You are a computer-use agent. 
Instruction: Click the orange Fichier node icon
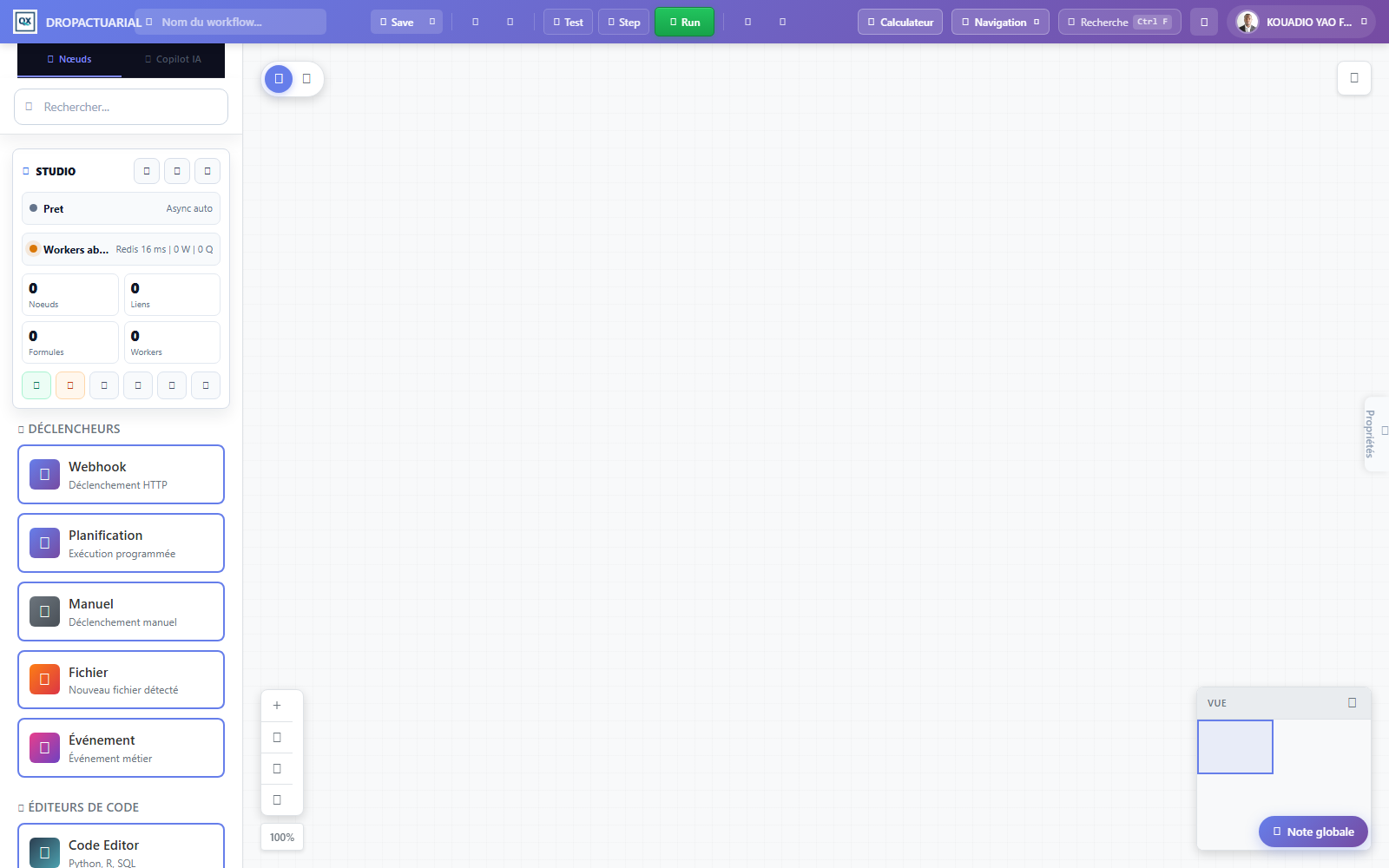pos(44,680)
